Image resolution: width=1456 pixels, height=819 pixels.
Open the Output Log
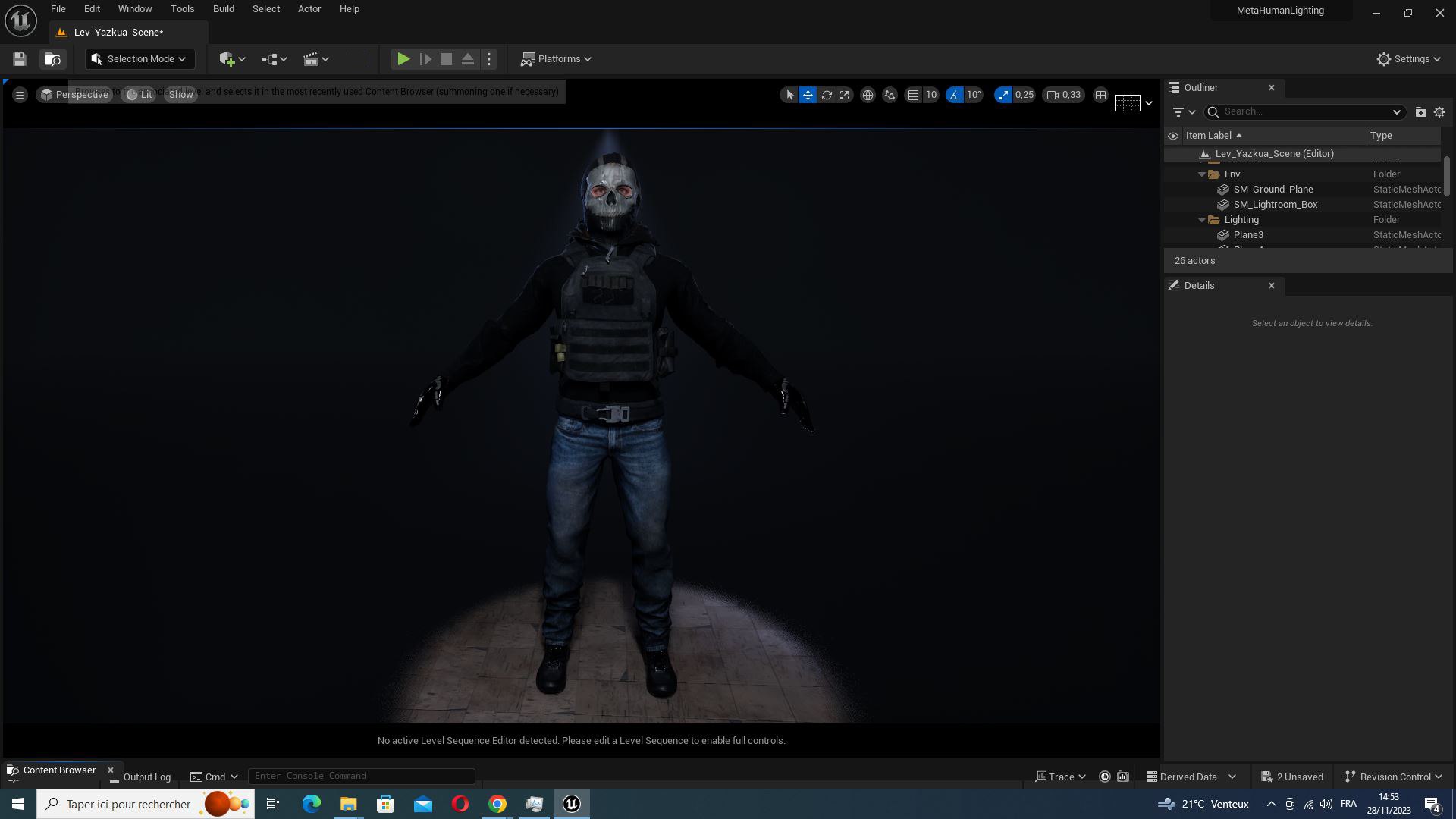click(x=140, y=777)
